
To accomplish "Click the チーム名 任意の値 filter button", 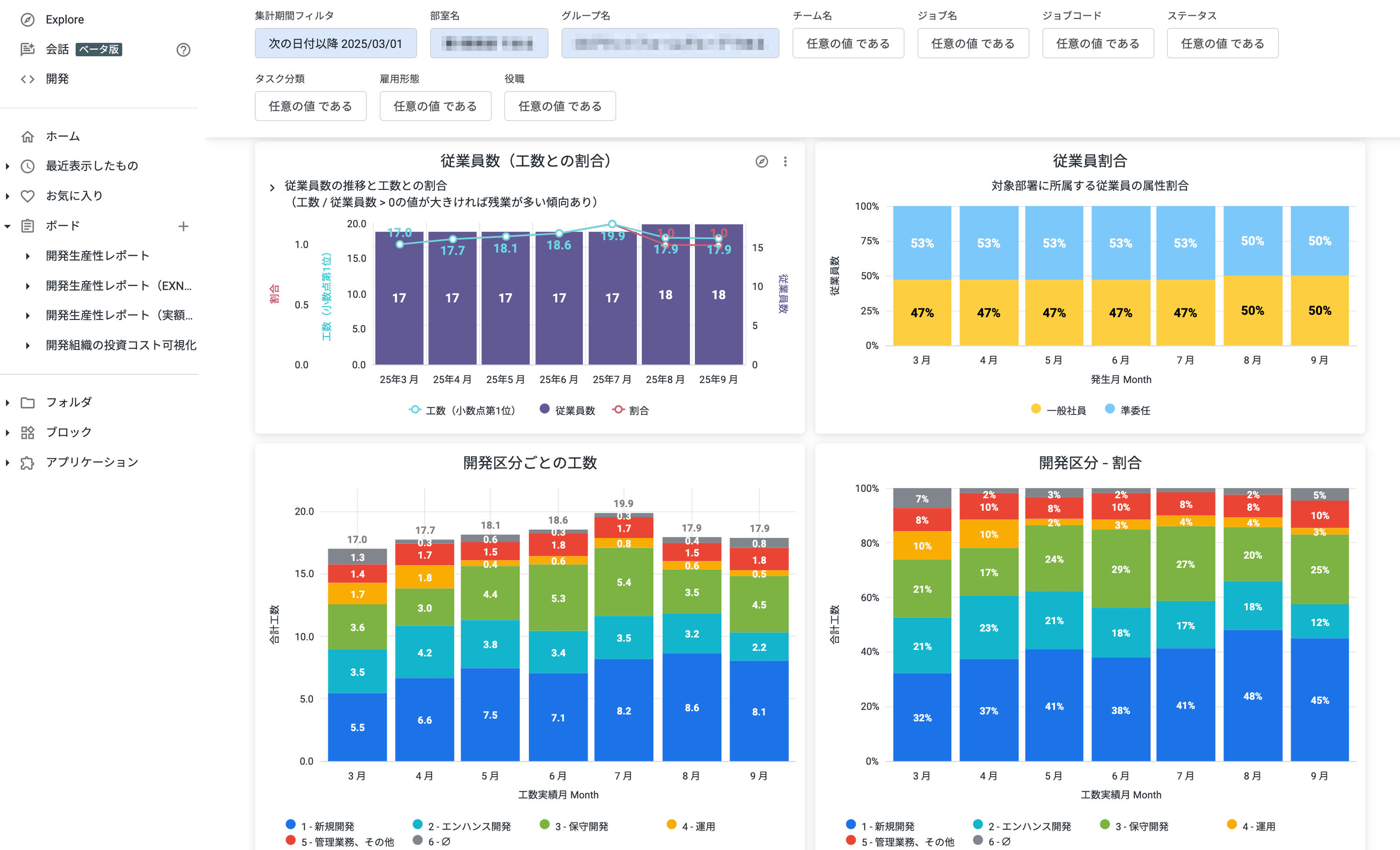I will coord(848,43).
